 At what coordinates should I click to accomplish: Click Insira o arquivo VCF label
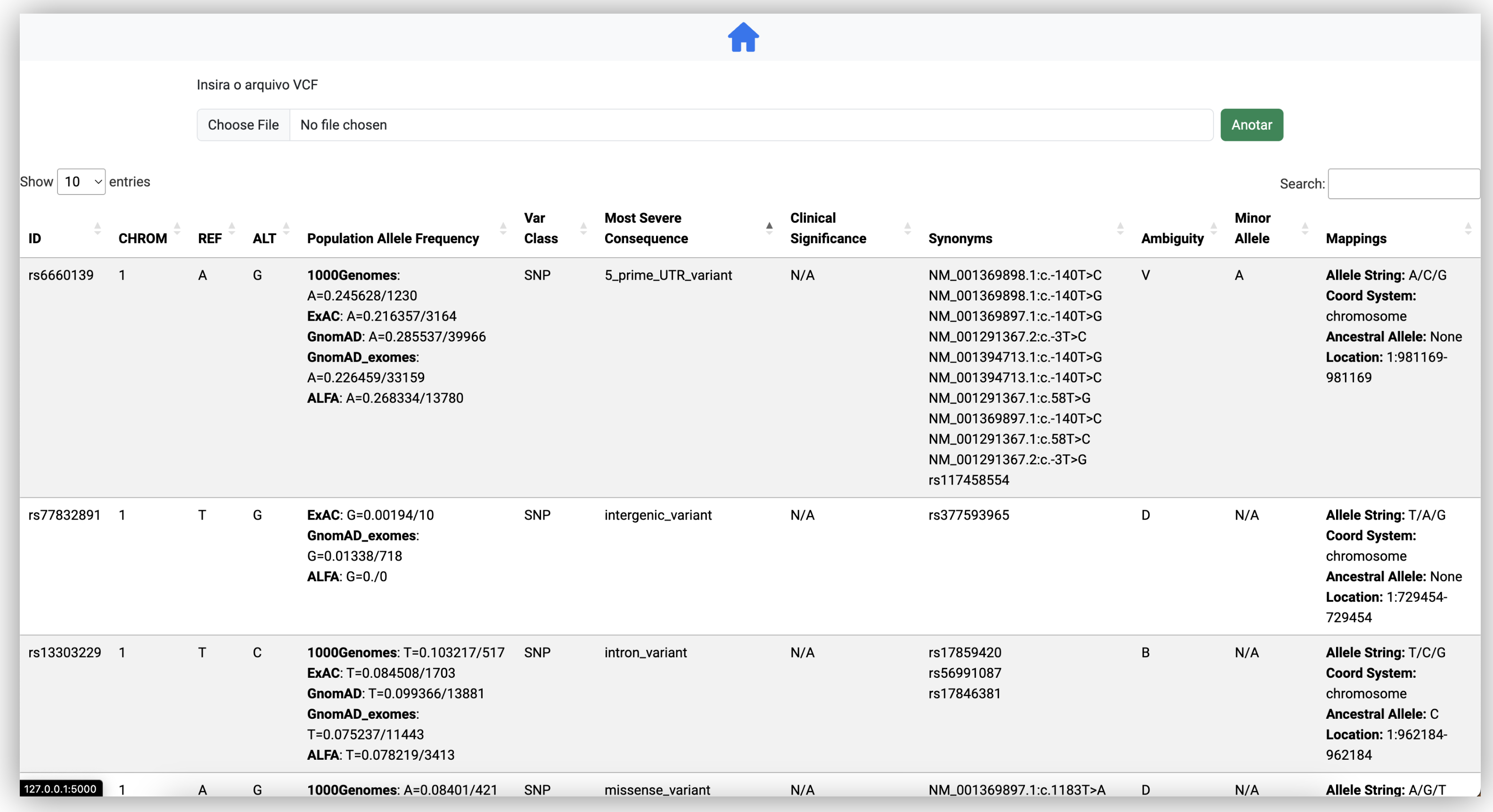point(257,85)
